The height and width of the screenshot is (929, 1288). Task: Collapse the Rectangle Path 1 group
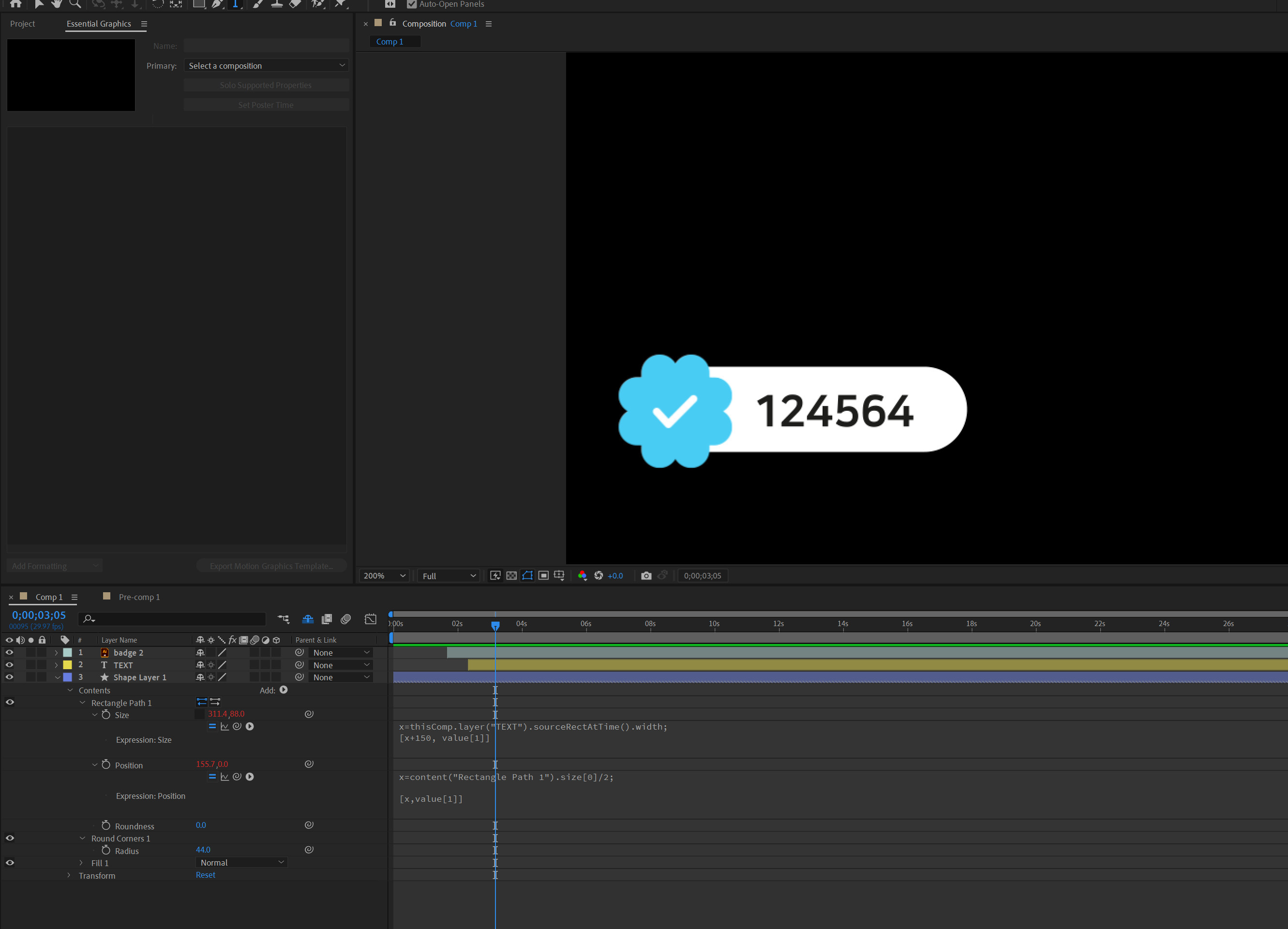(82, 703)
